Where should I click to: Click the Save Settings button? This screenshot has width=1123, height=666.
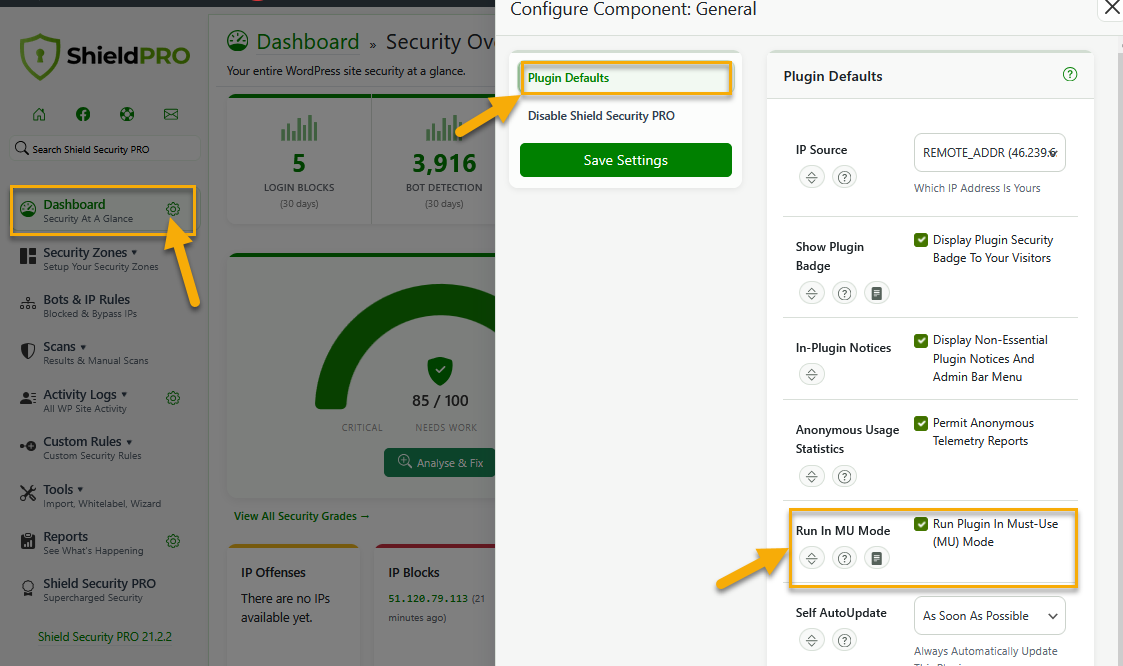[x=625, y=160]
